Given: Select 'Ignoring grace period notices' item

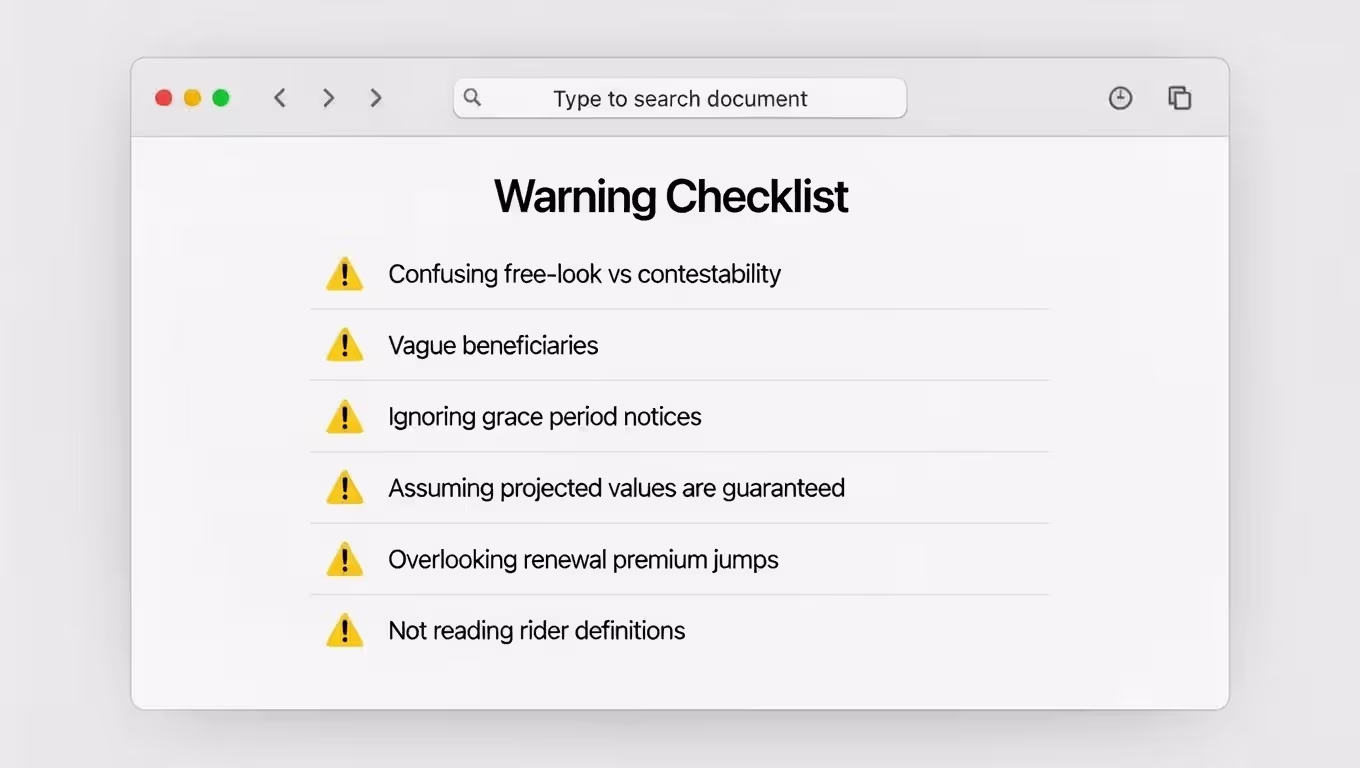Looking at the screenshot, I should pyautogui.click(x=545, y=417).
